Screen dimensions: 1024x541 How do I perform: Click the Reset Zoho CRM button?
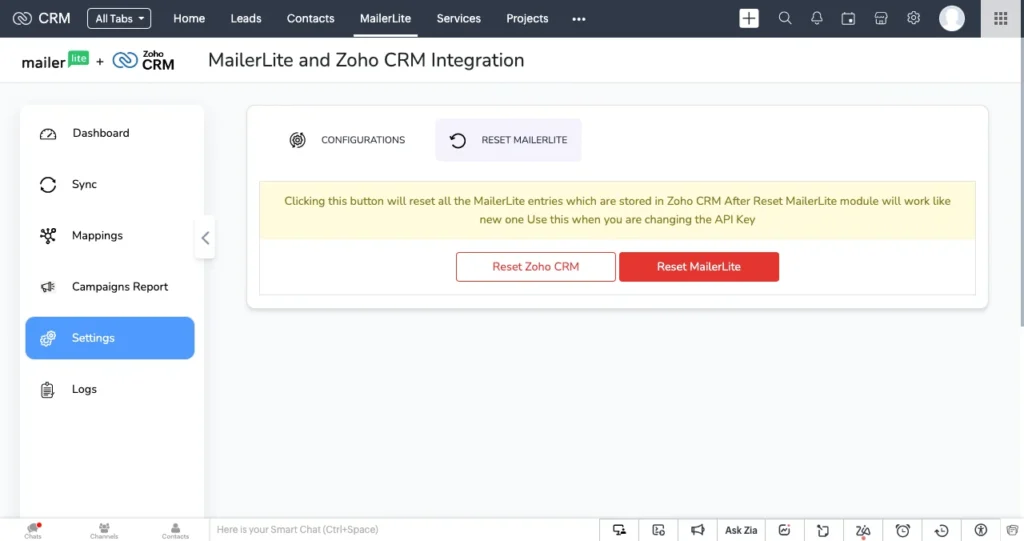(x=536, y=267)
